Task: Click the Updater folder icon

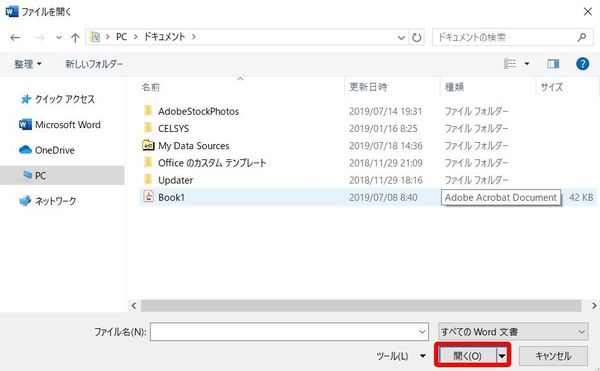Action: point(148,179)
